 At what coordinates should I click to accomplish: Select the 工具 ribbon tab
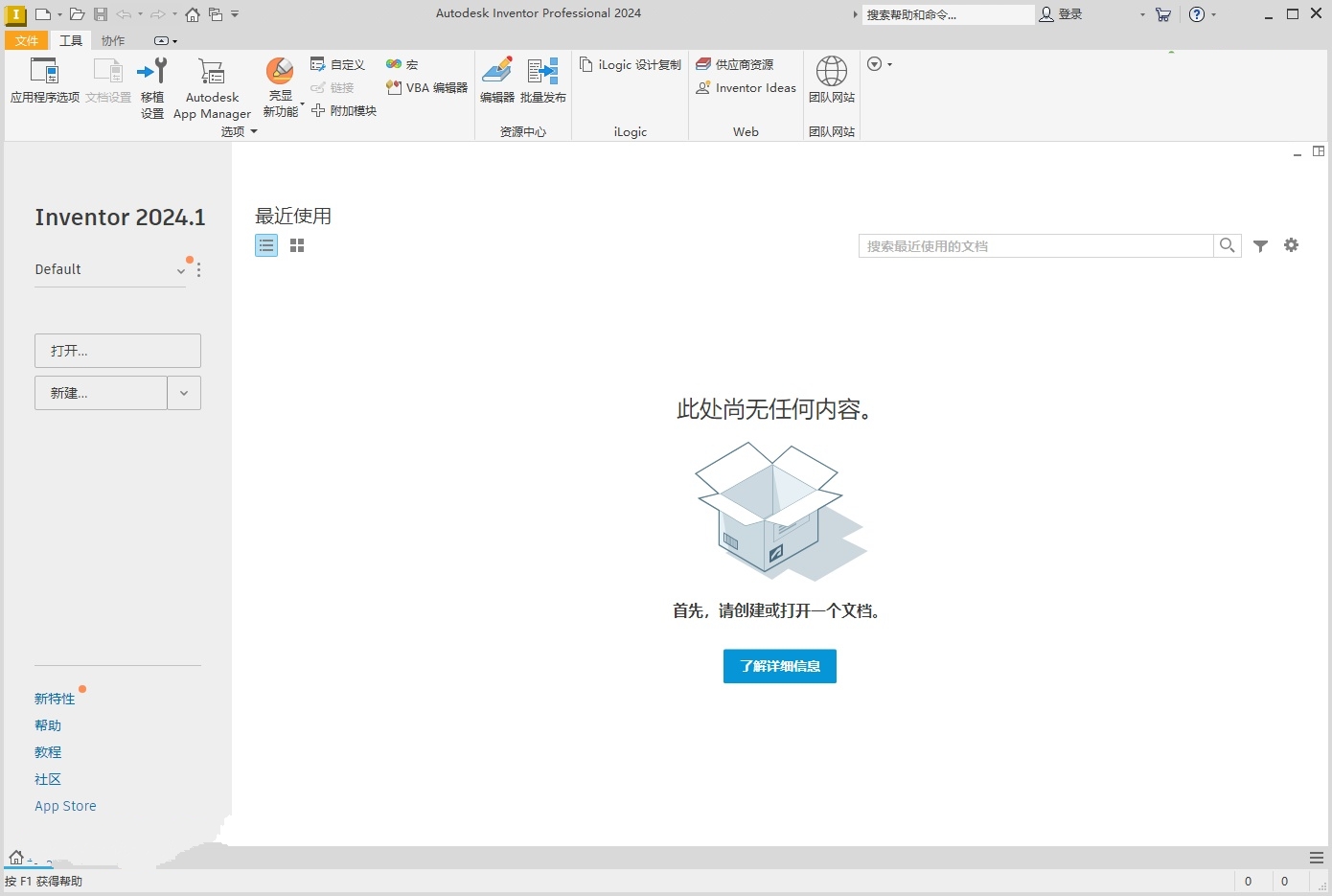[x=71, y=40]
